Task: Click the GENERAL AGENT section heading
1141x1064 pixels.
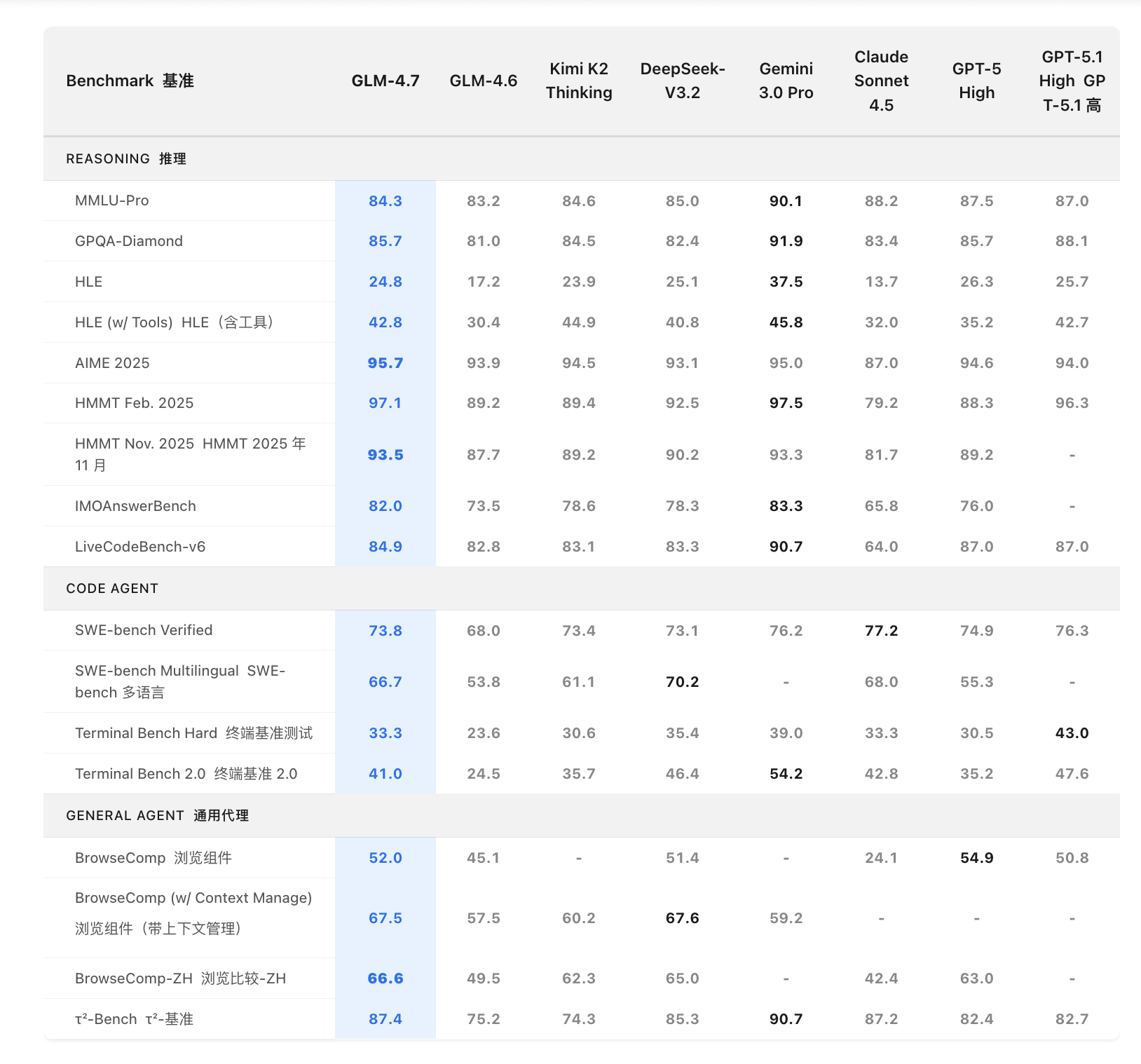Action: click(158, 816)
